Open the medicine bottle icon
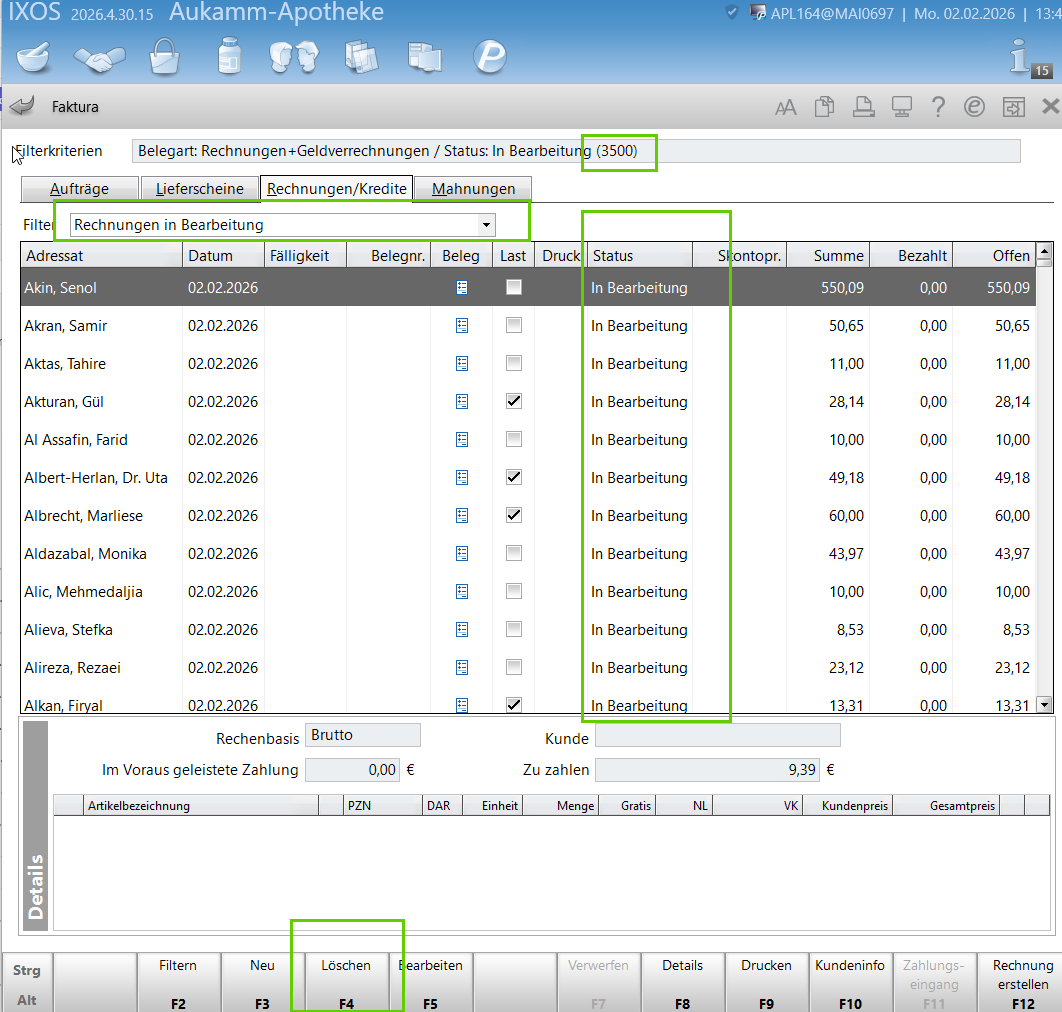 click(229, 57)
